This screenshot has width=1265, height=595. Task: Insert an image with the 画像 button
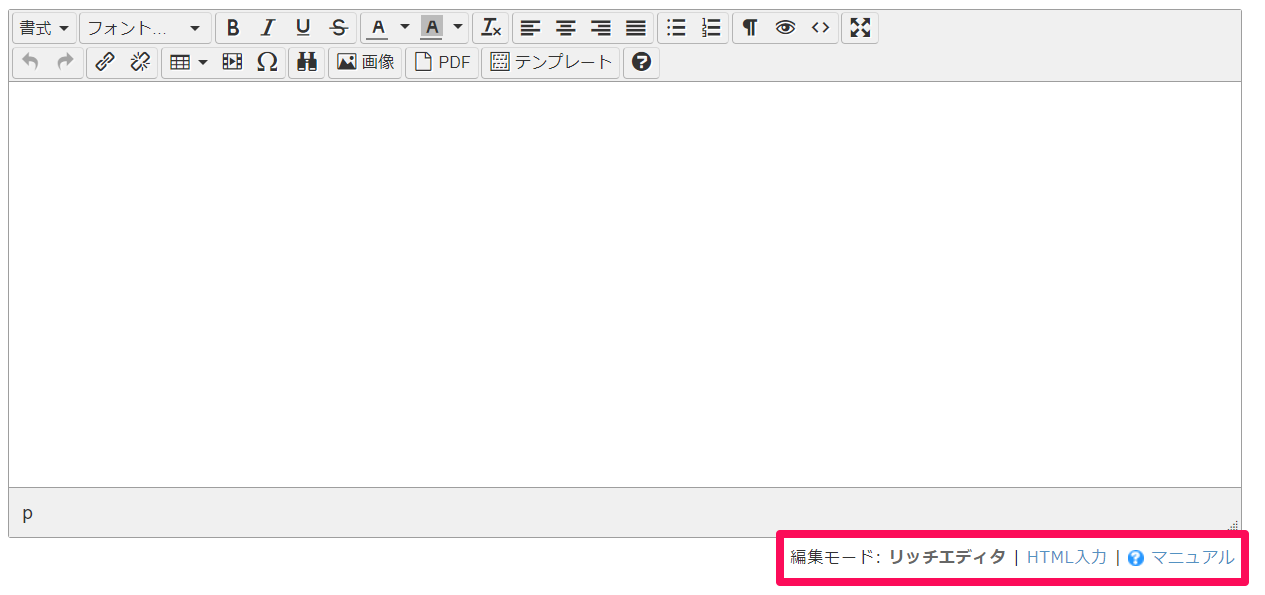[365, 62]
